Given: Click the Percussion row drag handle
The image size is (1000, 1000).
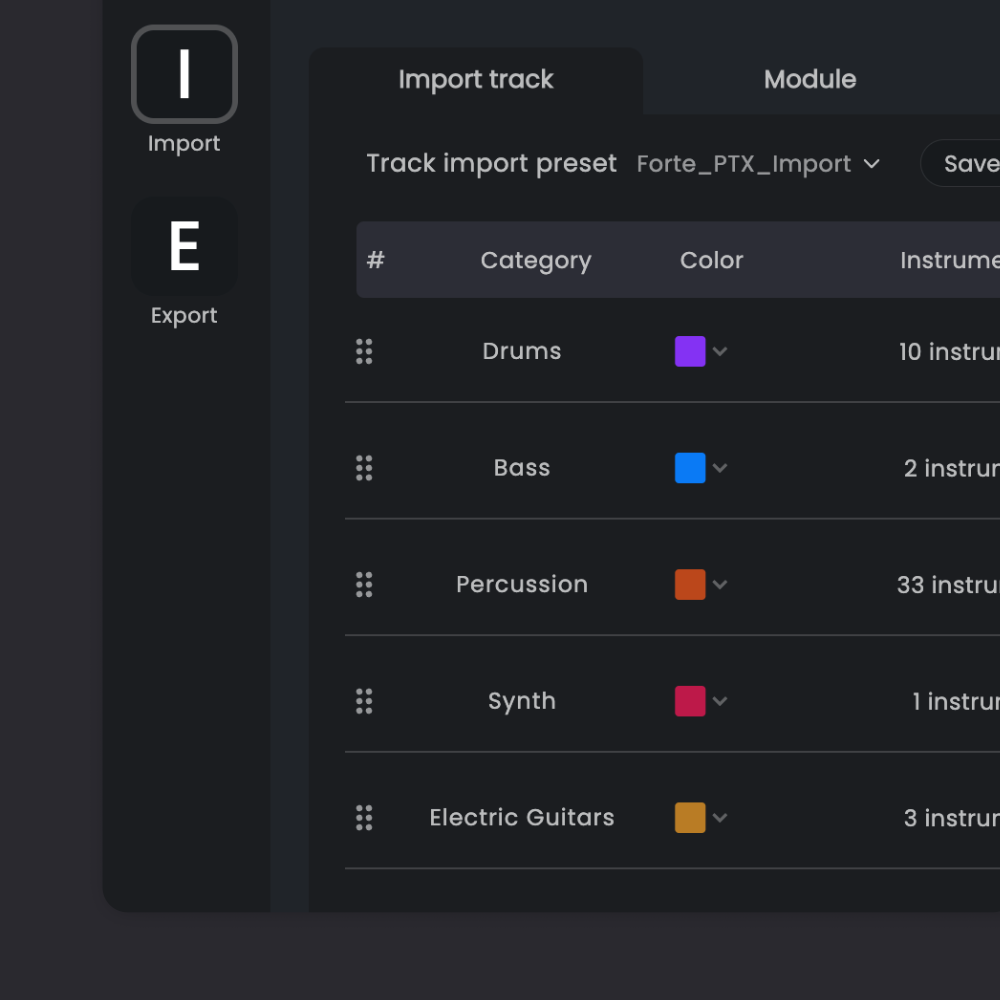Looking at the screenshot, I should click(x=364, y=584).
